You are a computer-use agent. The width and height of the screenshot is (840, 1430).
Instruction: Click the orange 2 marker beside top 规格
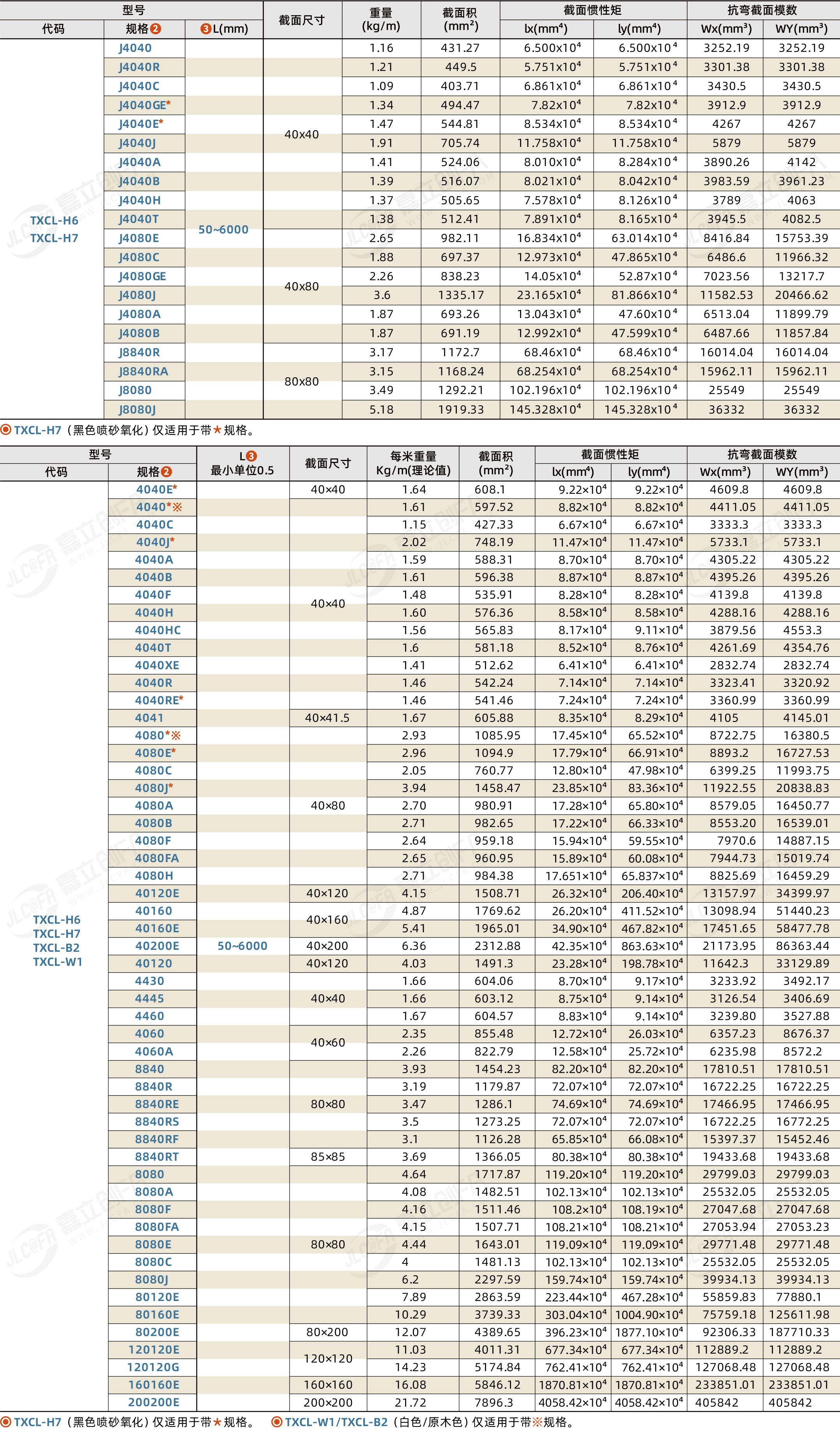(156, 28)
